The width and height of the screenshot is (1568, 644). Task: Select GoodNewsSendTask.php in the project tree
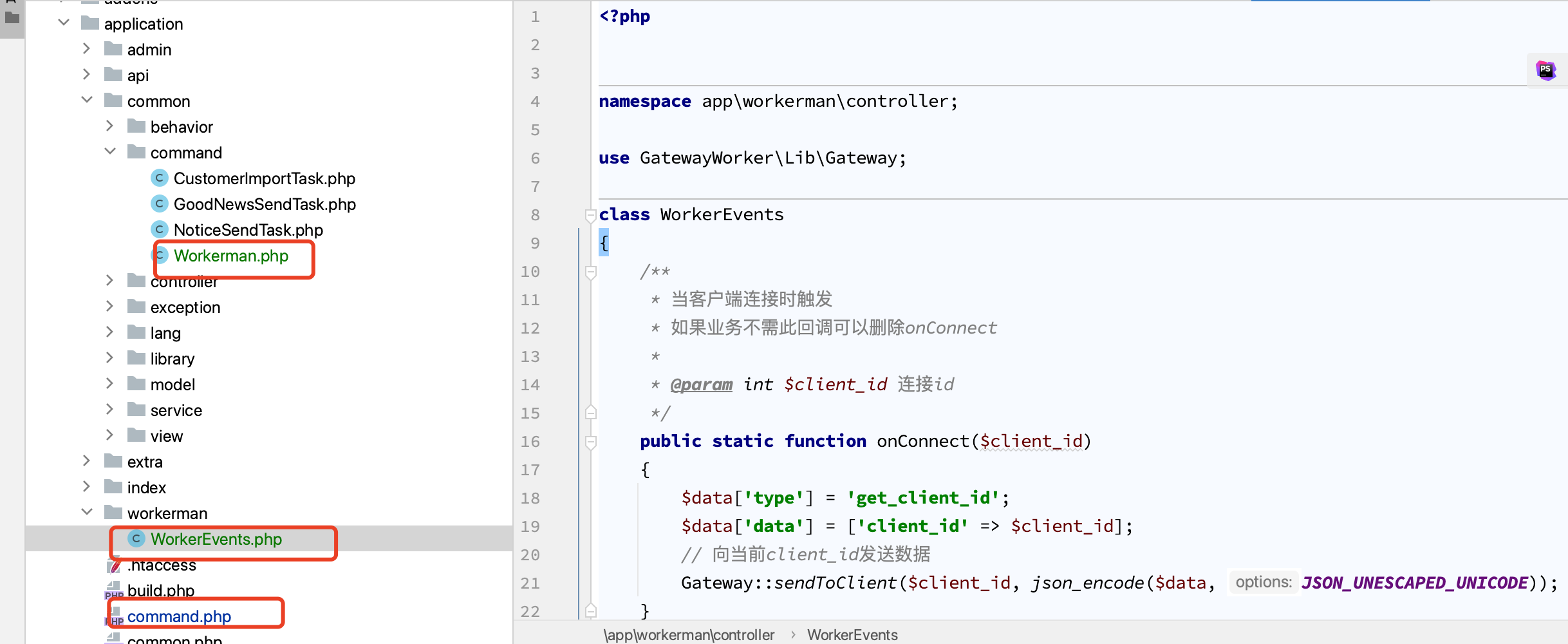point(264,204)
